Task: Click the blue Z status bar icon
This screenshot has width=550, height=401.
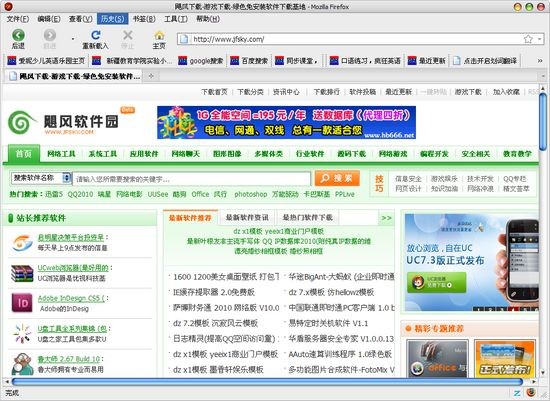Action: click(x=518, y=393)
